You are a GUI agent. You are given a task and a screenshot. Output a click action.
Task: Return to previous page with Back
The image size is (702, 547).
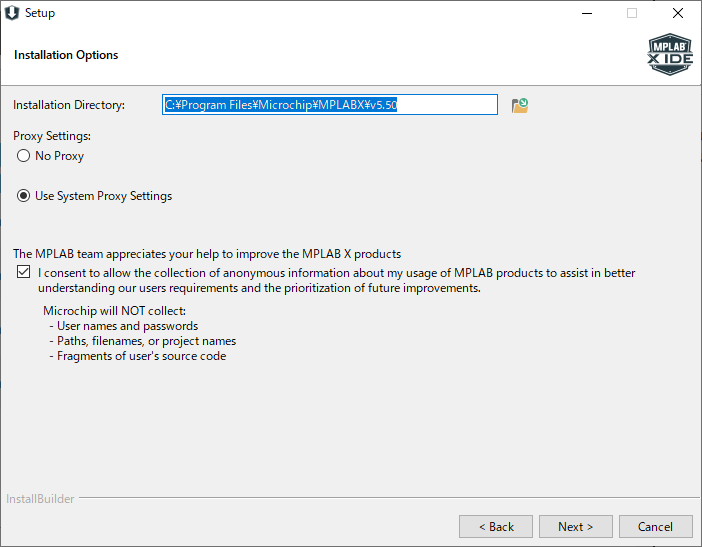point(496,526)
